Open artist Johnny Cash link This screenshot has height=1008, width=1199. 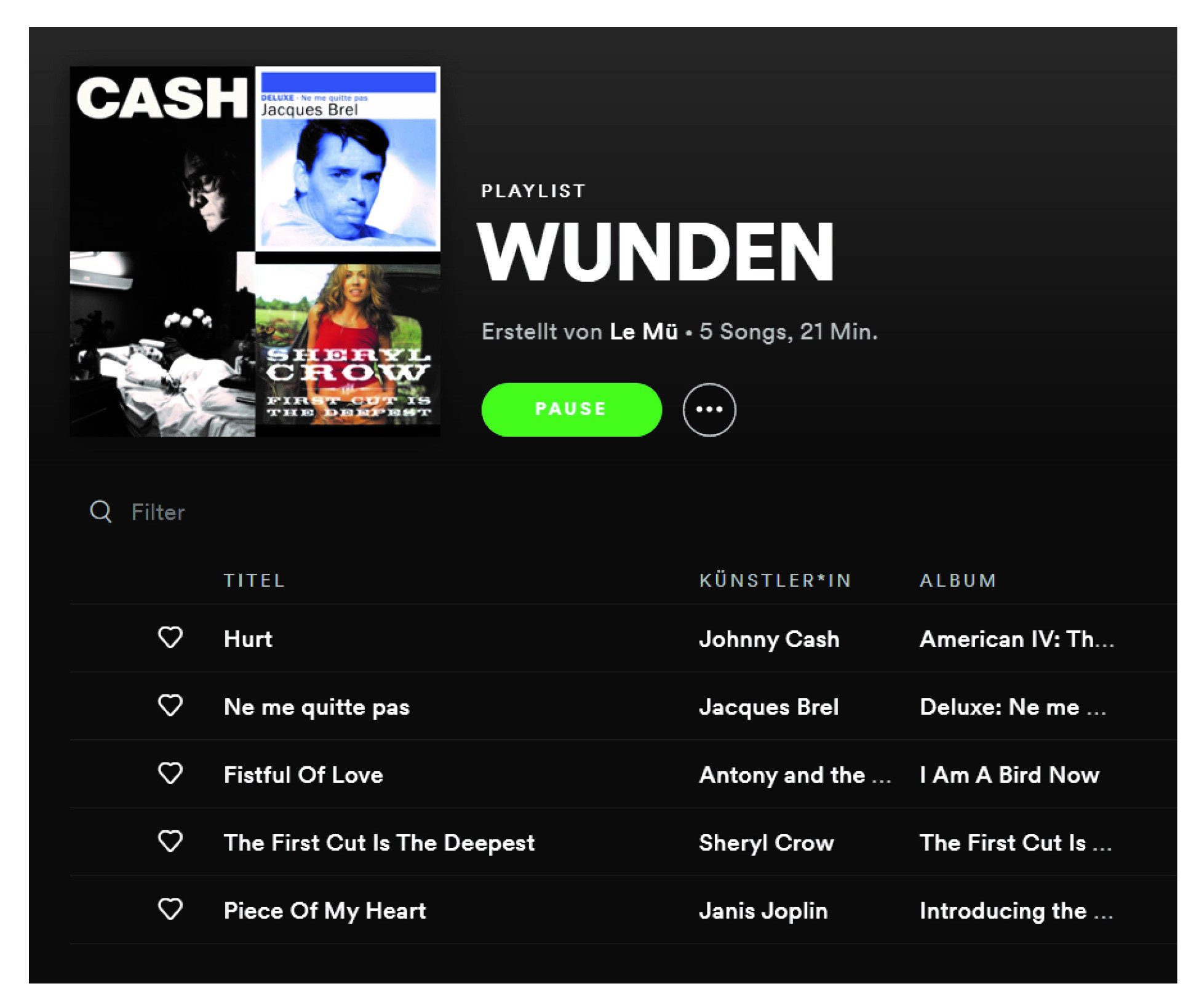coord(769,639)
